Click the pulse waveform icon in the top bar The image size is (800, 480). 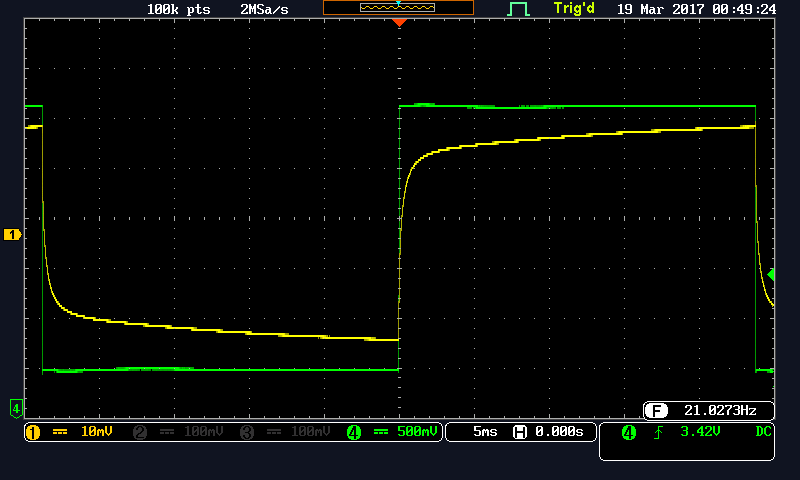518,9
